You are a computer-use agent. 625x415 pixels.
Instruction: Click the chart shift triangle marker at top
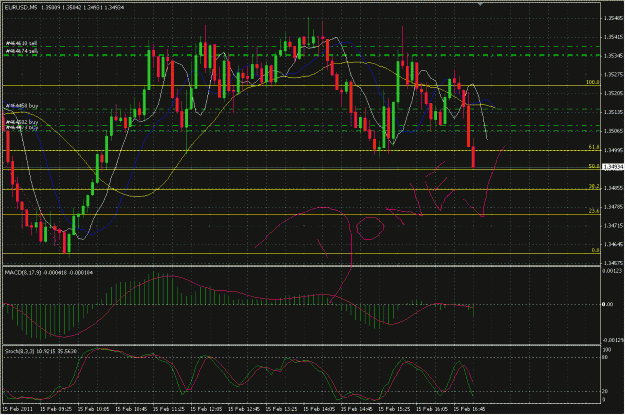(x=480, y=4)
